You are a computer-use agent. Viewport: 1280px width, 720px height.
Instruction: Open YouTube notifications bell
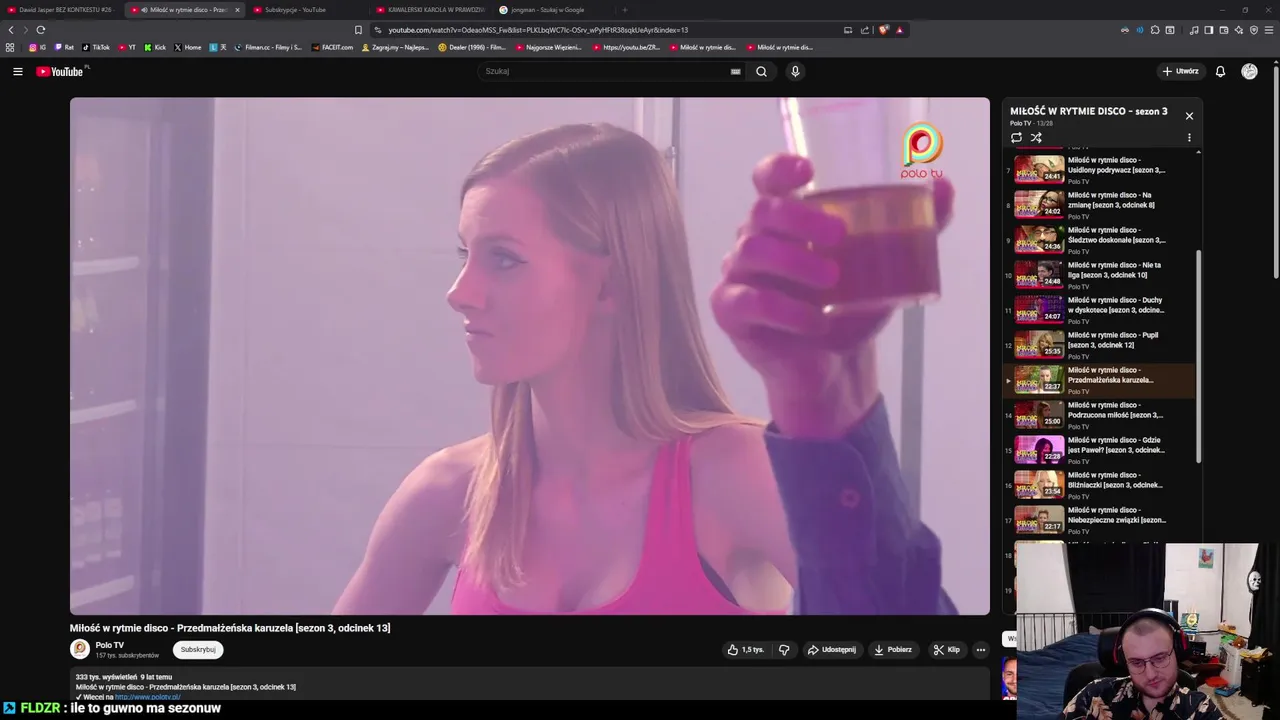click(x=1220, y=71)
